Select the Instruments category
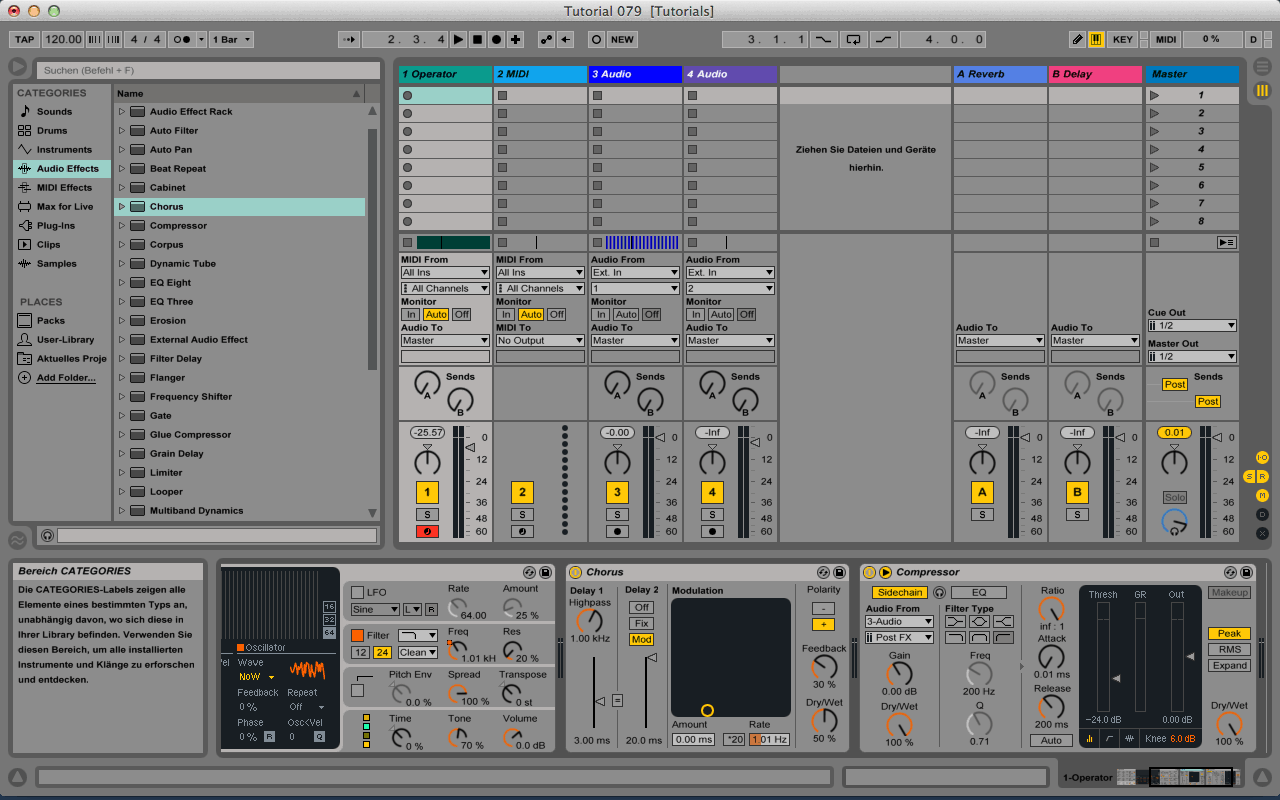This screenshot has width=1280, height=800. pos(64,150)
